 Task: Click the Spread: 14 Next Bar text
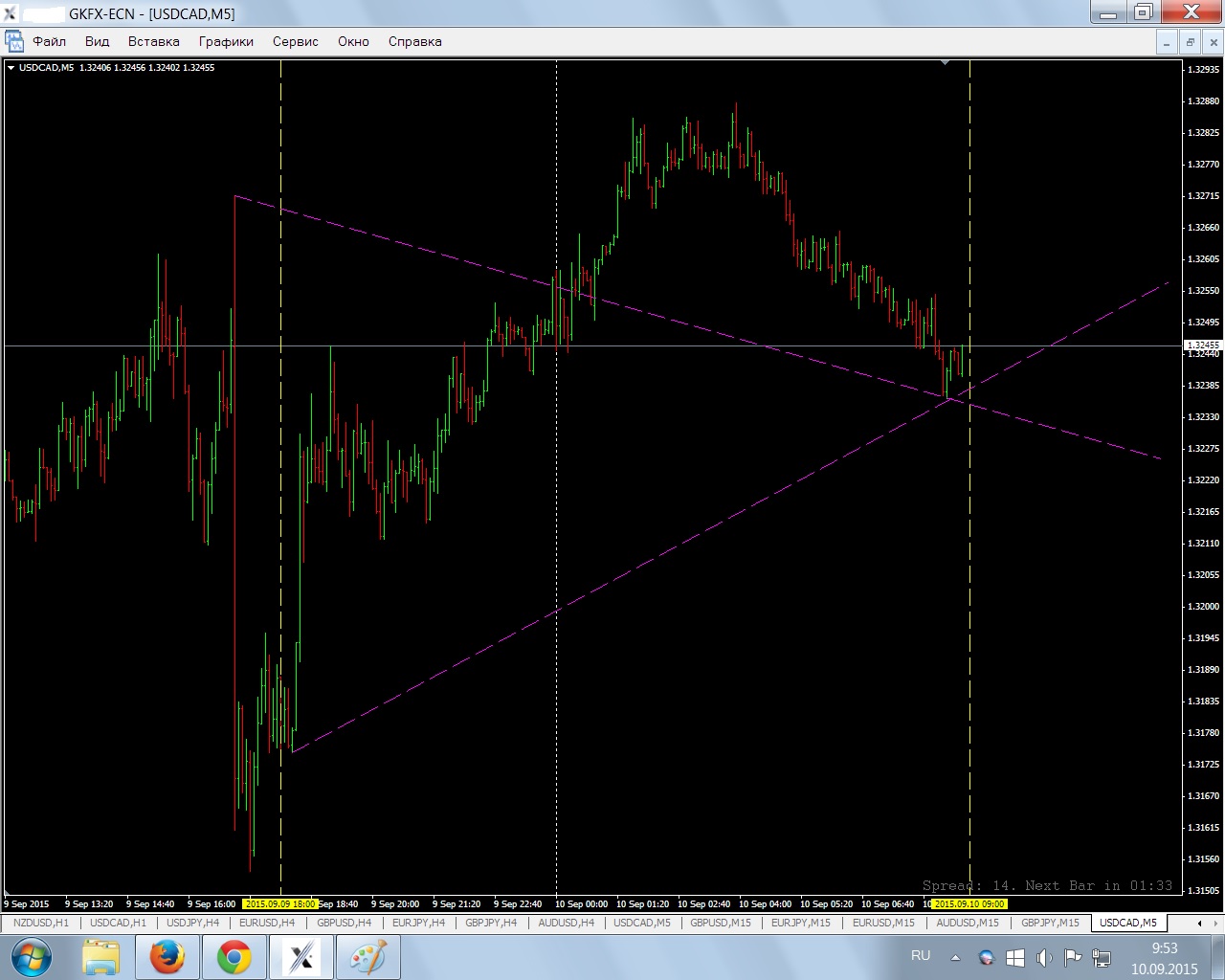pyautogui.click(x=1047, y=885)
